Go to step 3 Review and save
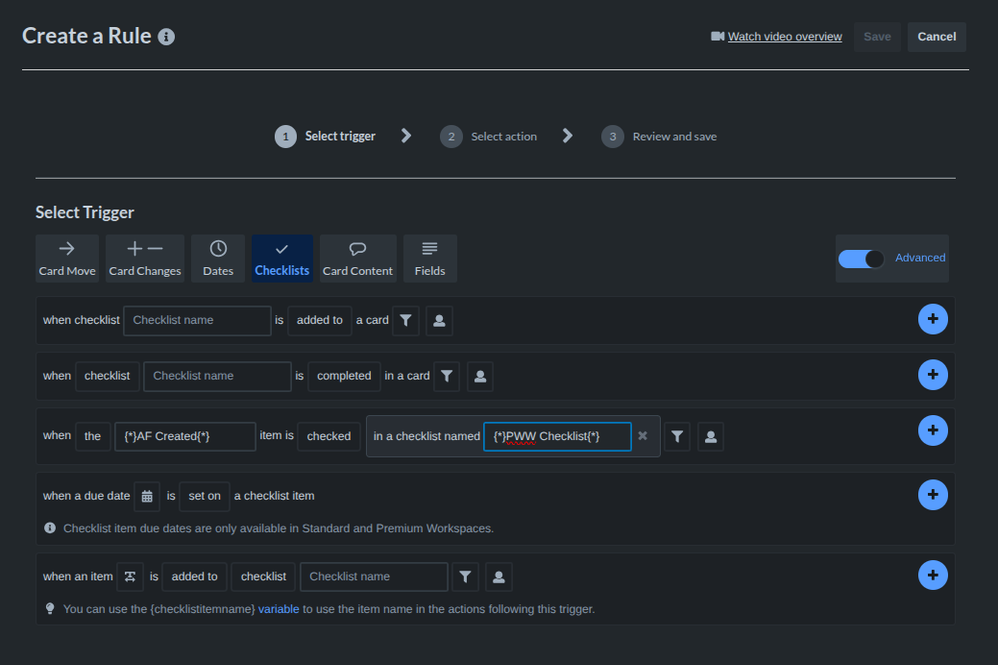This screenshot has height=665, width=998. pos(659,136)
